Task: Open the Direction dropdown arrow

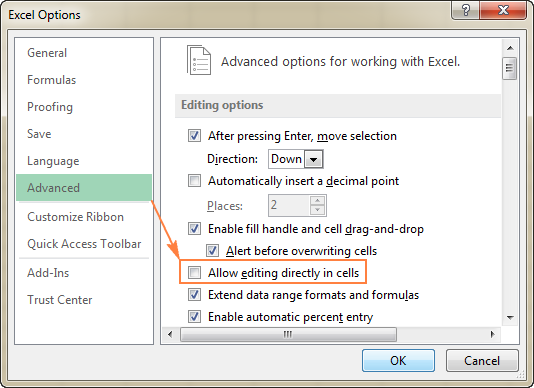Action: 313,159
